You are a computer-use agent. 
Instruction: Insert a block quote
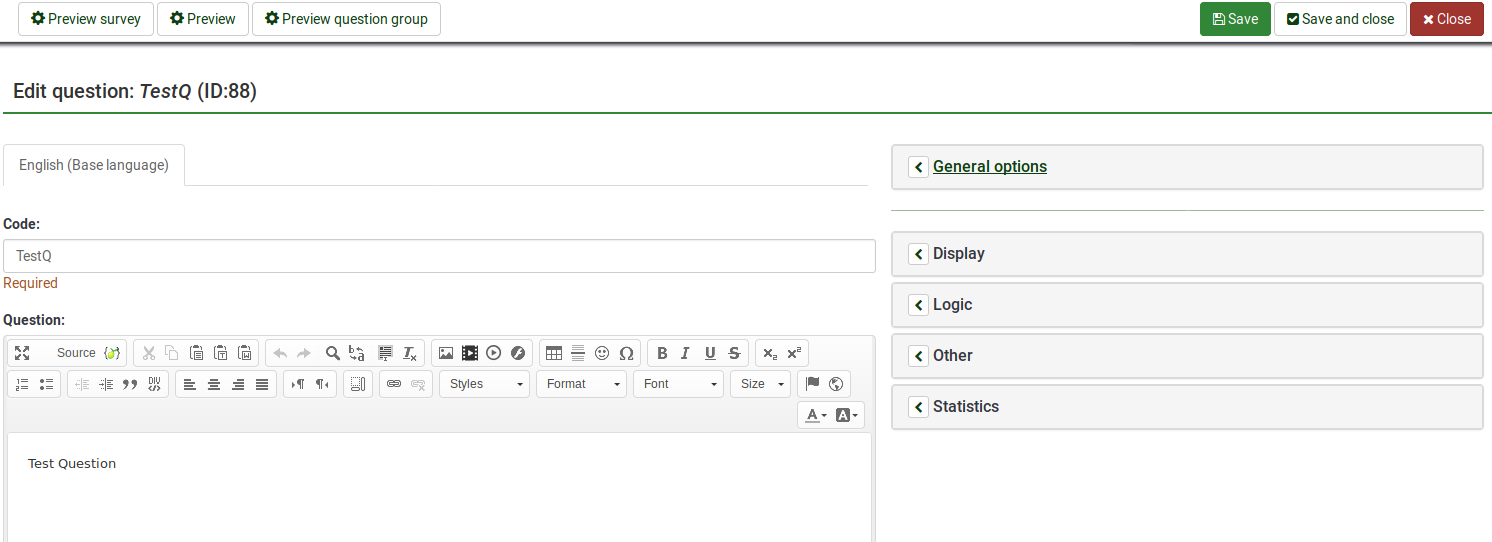pos(130,384)
